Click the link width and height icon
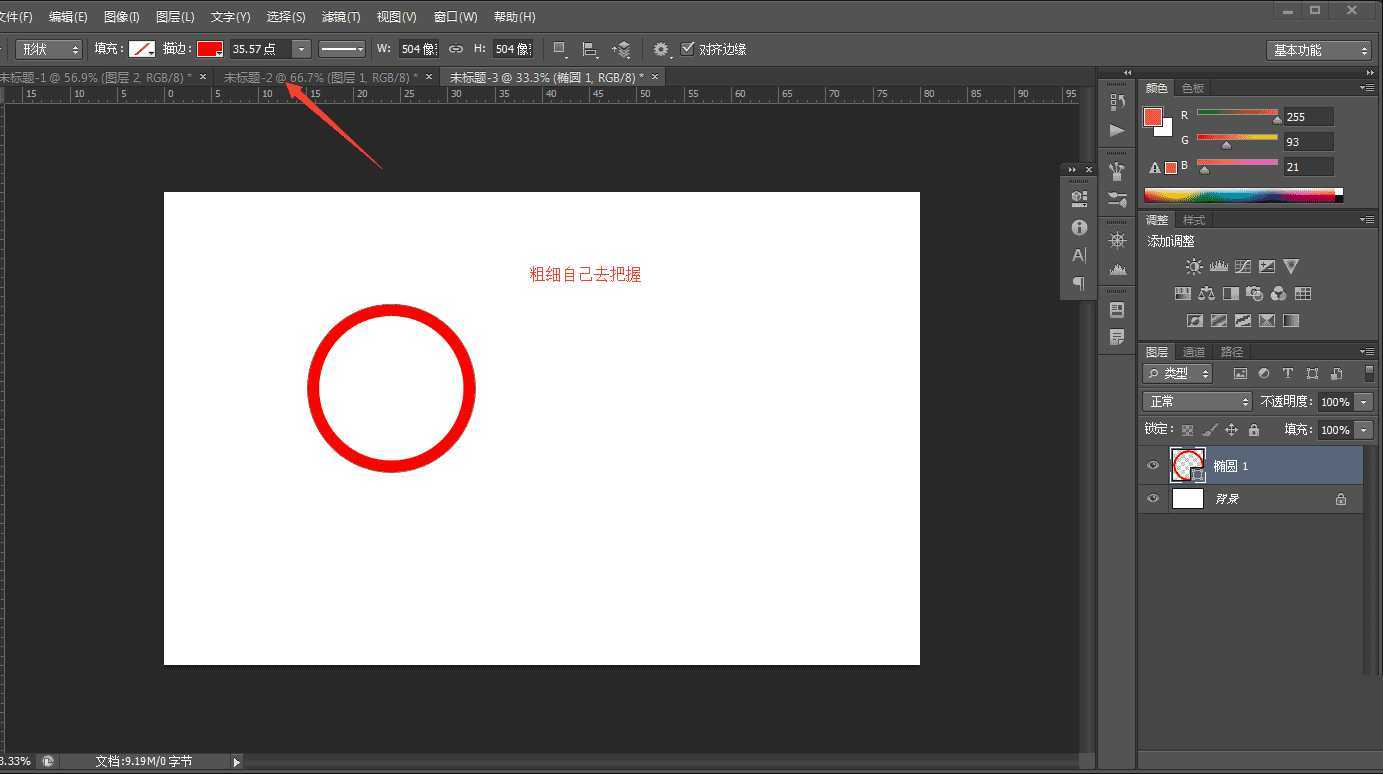1383x774 pixels. (456, 49)
